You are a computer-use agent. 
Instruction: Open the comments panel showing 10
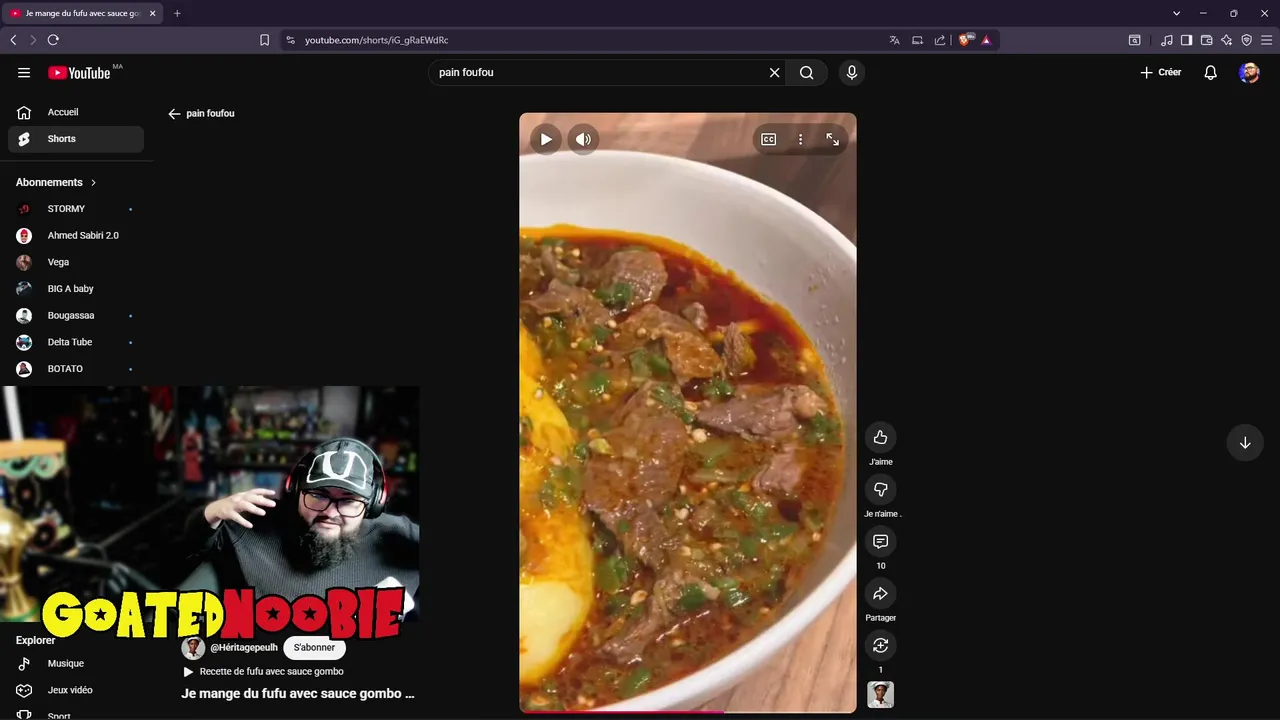point(880,541)
